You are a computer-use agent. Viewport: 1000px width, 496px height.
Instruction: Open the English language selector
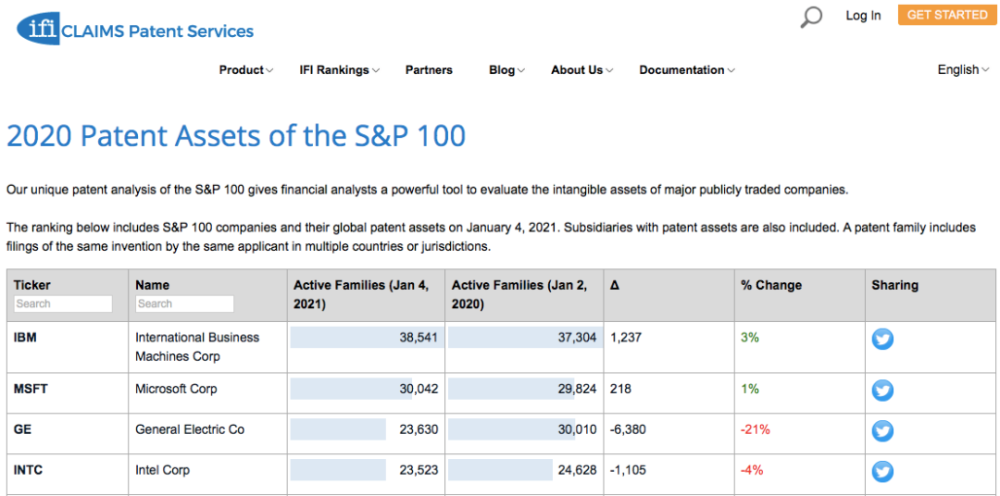pyautogui.click(x=963, y=70)
